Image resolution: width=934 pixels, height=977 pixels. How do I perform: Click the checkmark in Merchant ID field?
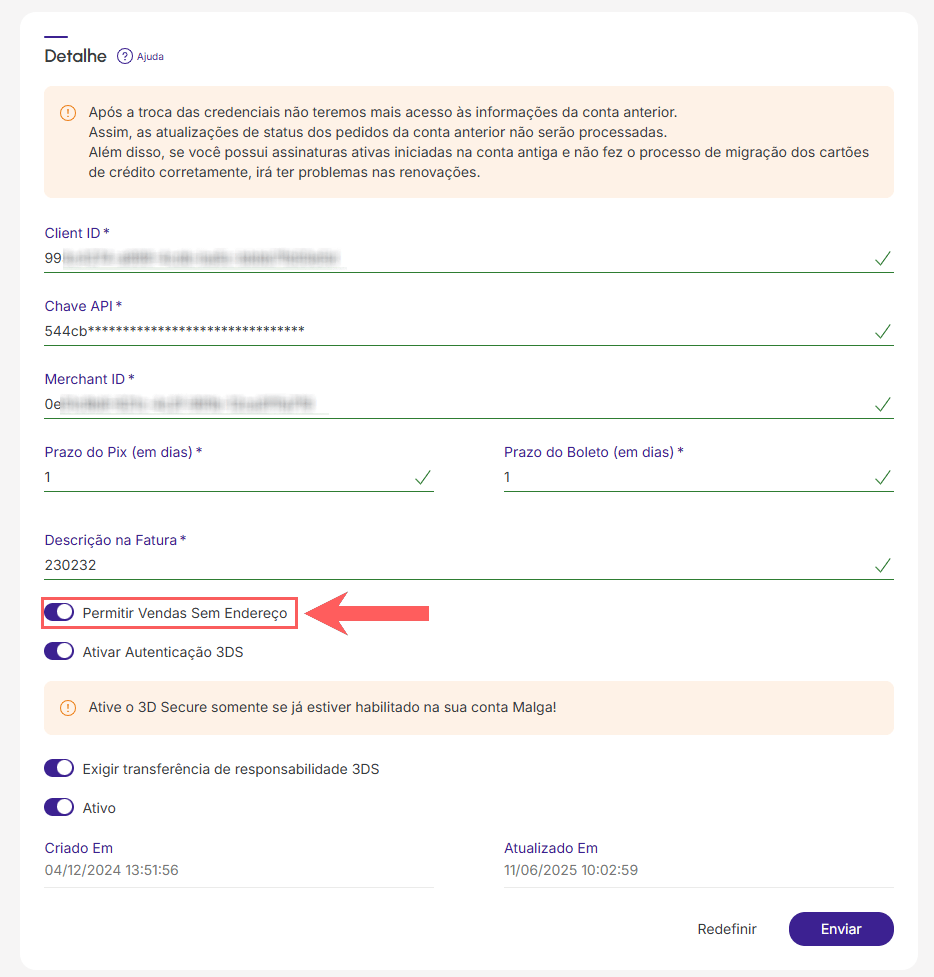(x=882, y=404)
